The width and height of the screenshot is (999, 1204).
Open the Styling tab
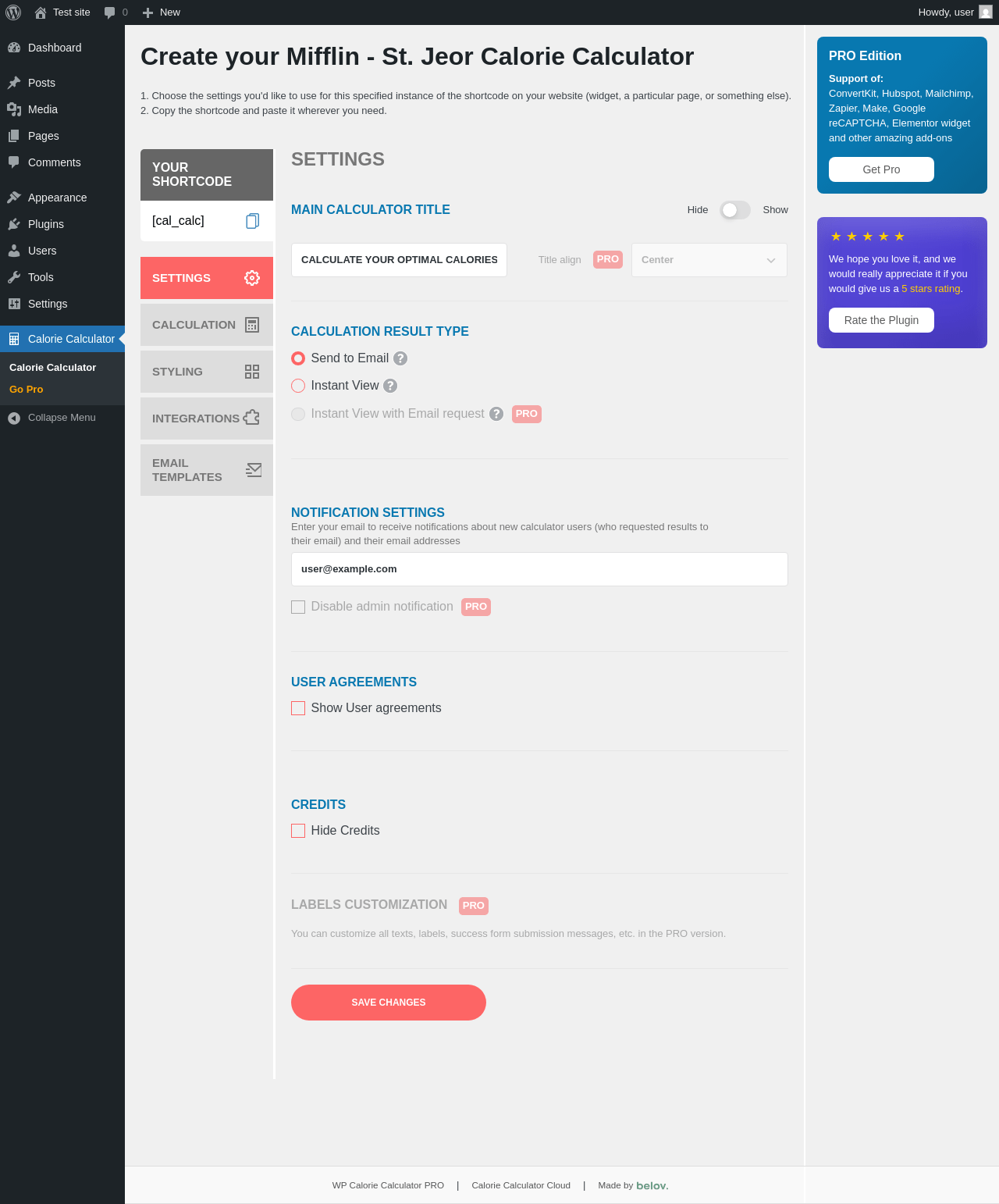point(207,372)
